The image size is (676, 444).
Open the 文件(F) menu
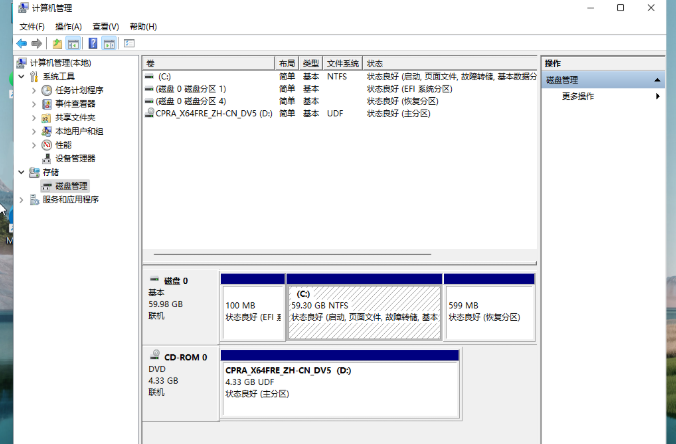click(x=32, y=26)
